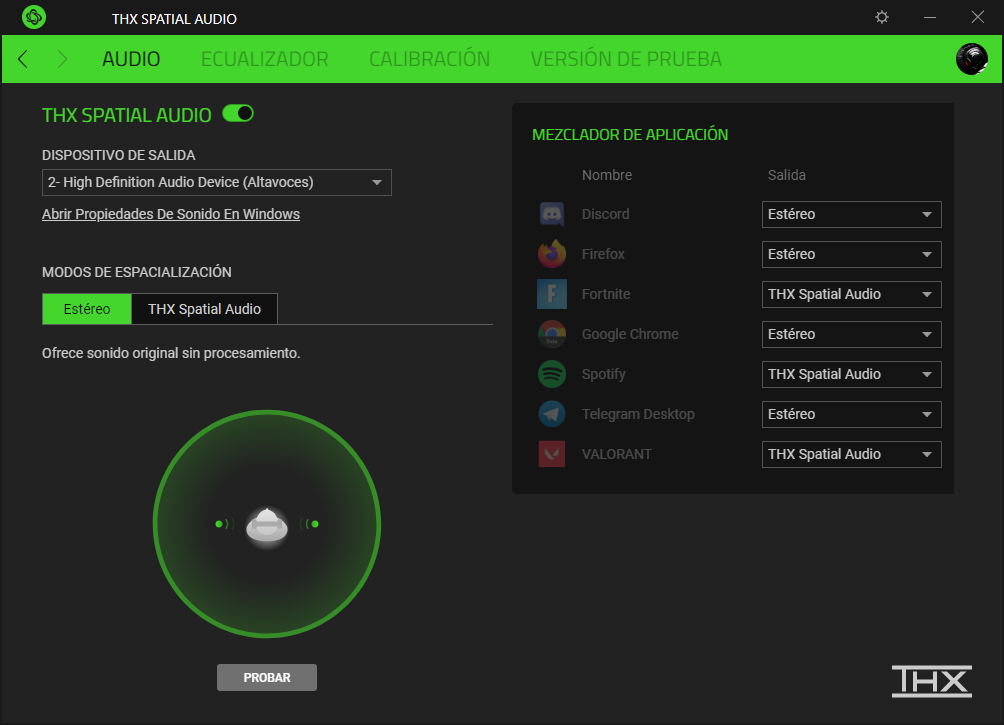Viewport: 1004px width, 725px height.
Task: Click the Google Chrome app icon
Action: pos(552,334)
